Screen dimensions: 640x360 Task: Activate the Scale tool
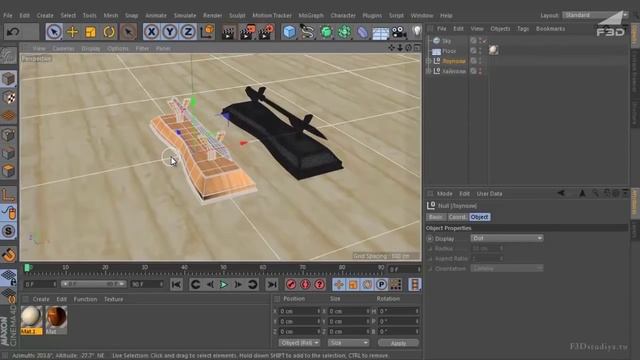[x=91, y=31]
